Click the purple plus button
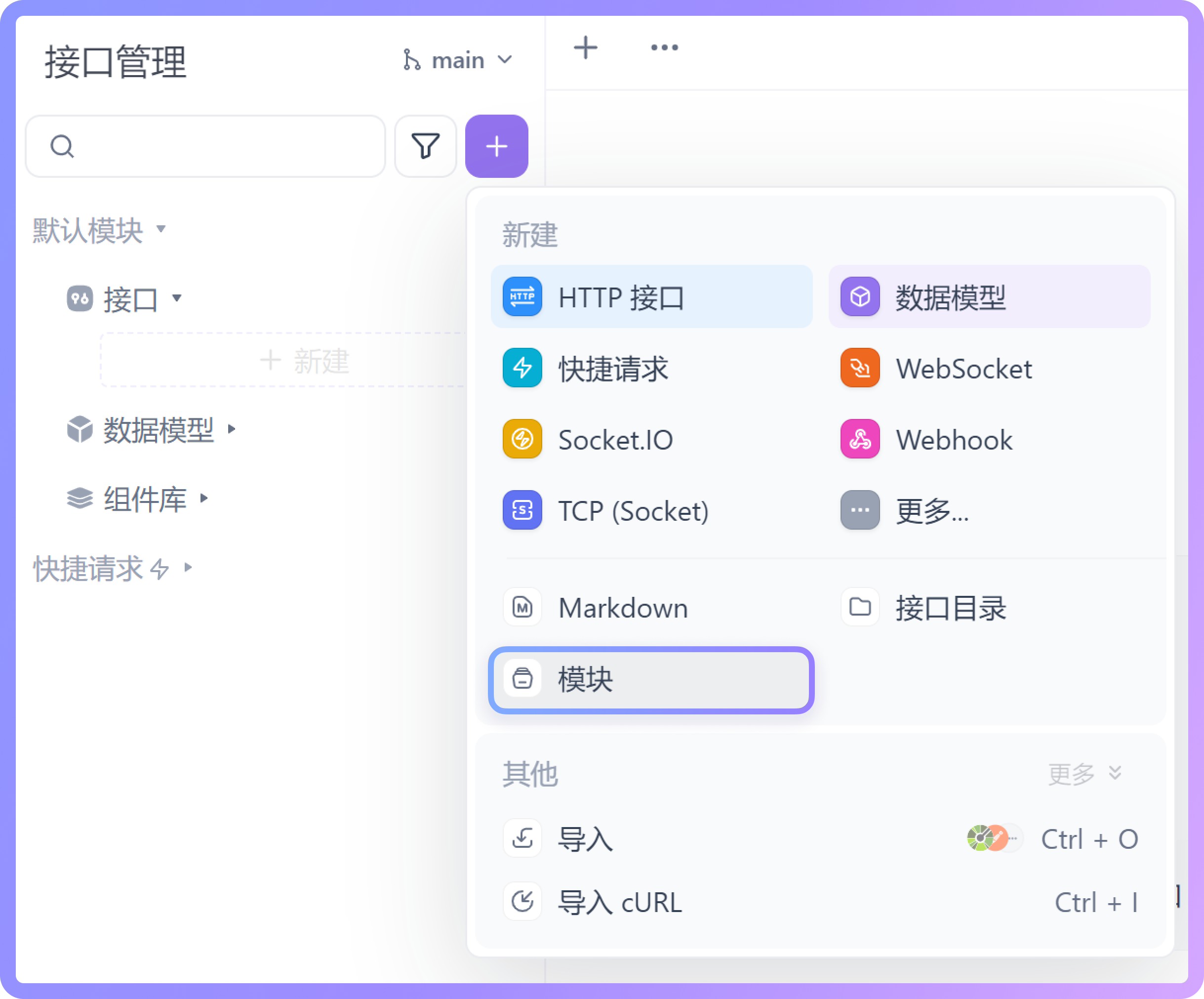This screenshot has height=999, width=1204. click(x=496, y=146)
